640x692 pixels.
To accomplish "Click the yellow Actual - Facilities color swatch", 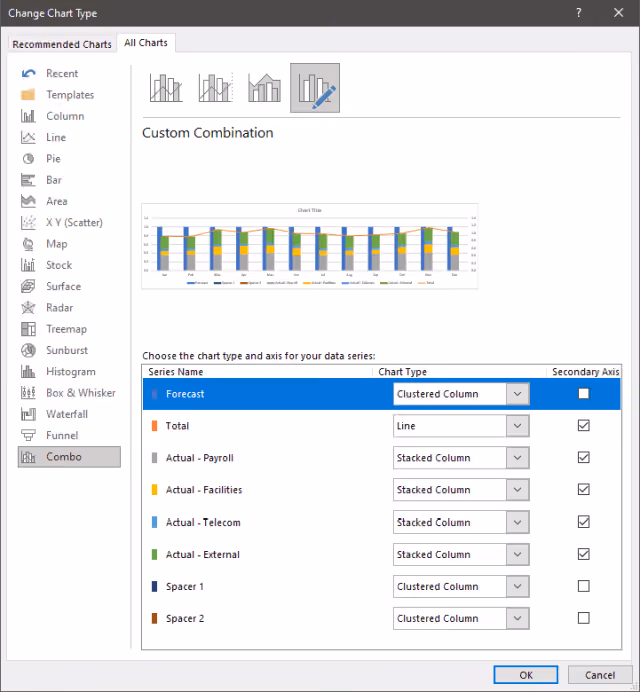I will tap(154, 489).
